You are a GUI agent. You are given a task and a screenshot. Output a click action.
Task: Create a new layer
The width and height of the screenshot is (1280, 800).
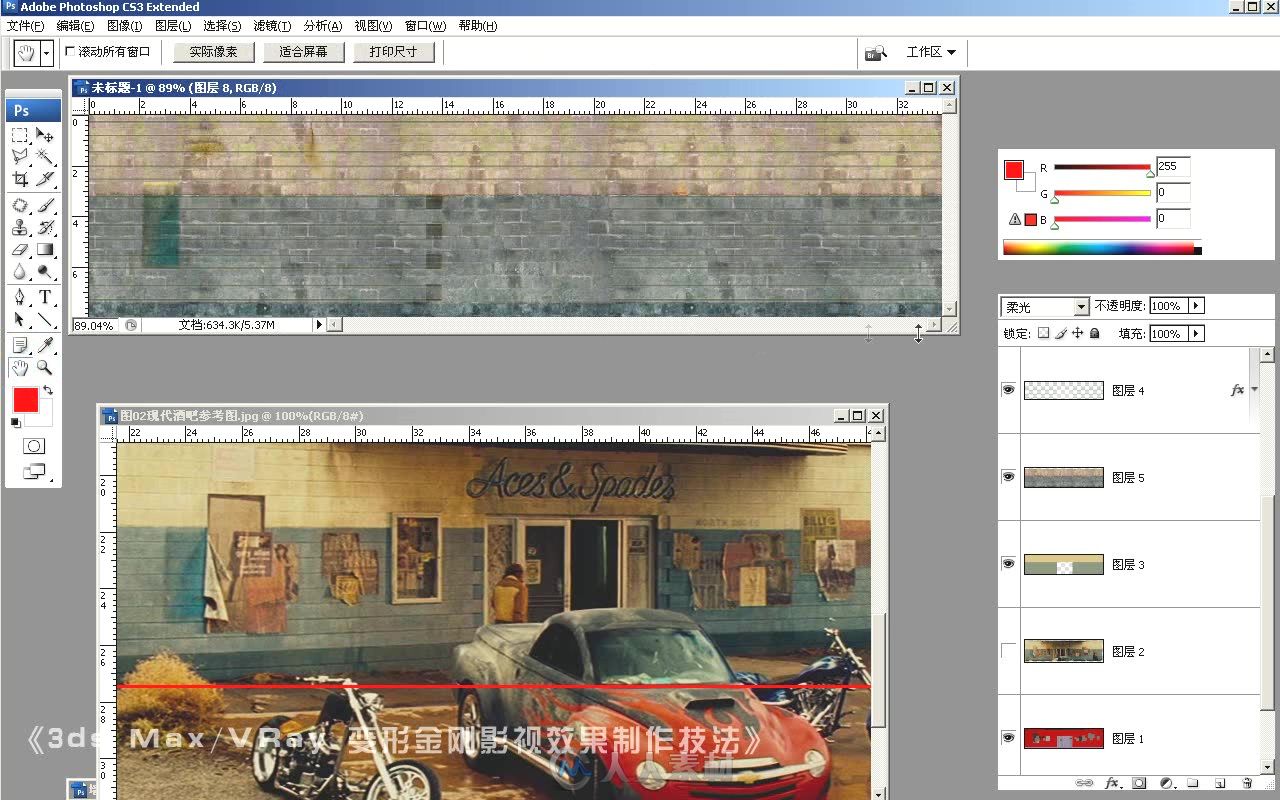point(1219,783)
